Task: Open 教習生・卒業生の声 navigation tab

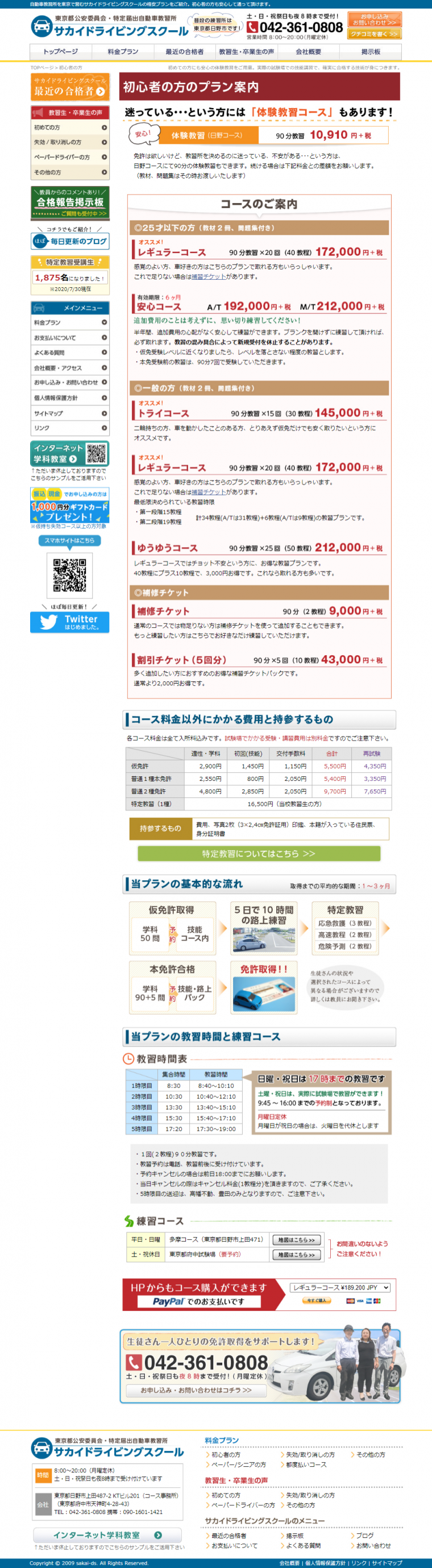Action: tap(247, 52)
